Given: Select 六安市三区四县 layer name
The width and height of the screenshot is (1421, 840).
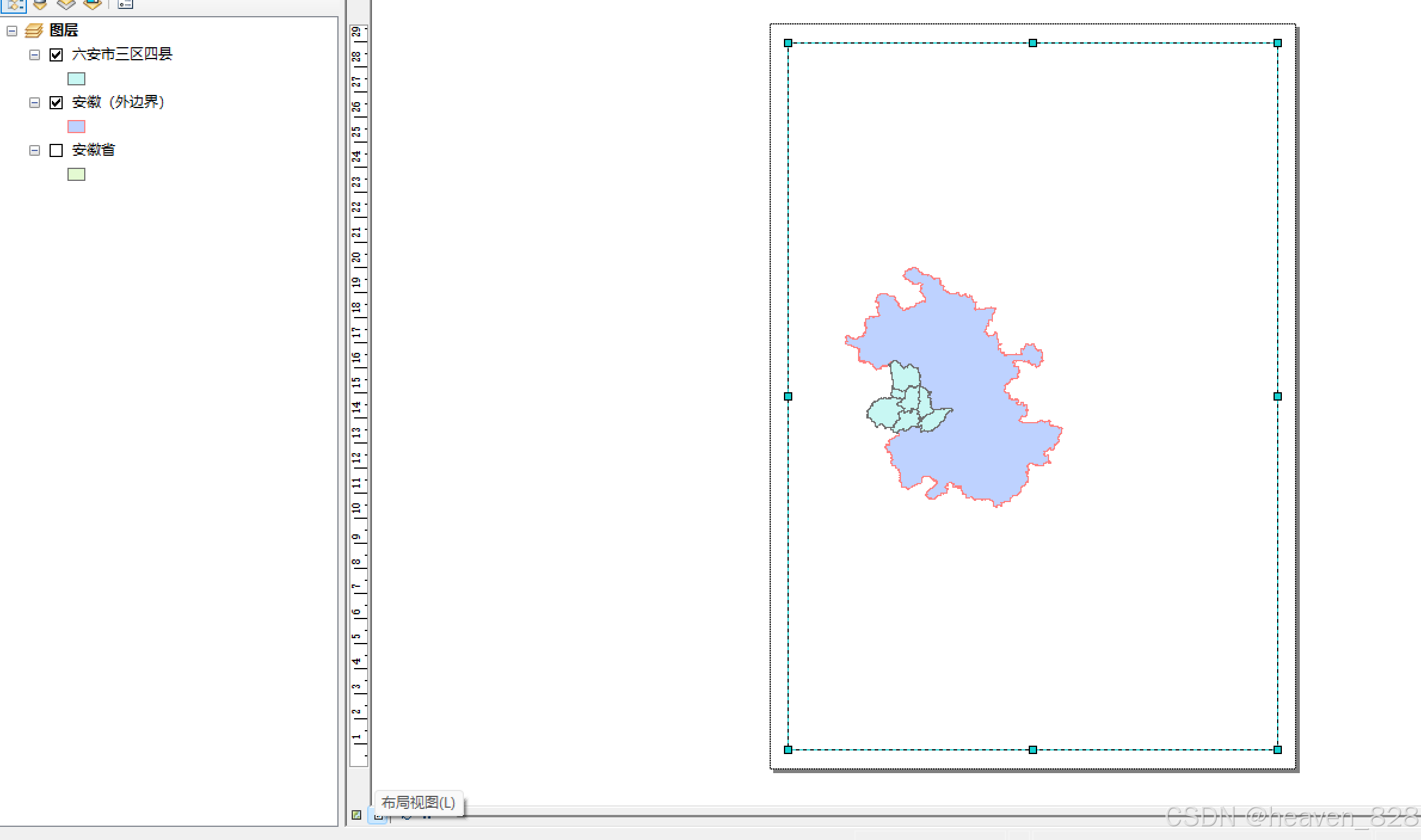Looking at the screenshot, I should 122,54.
